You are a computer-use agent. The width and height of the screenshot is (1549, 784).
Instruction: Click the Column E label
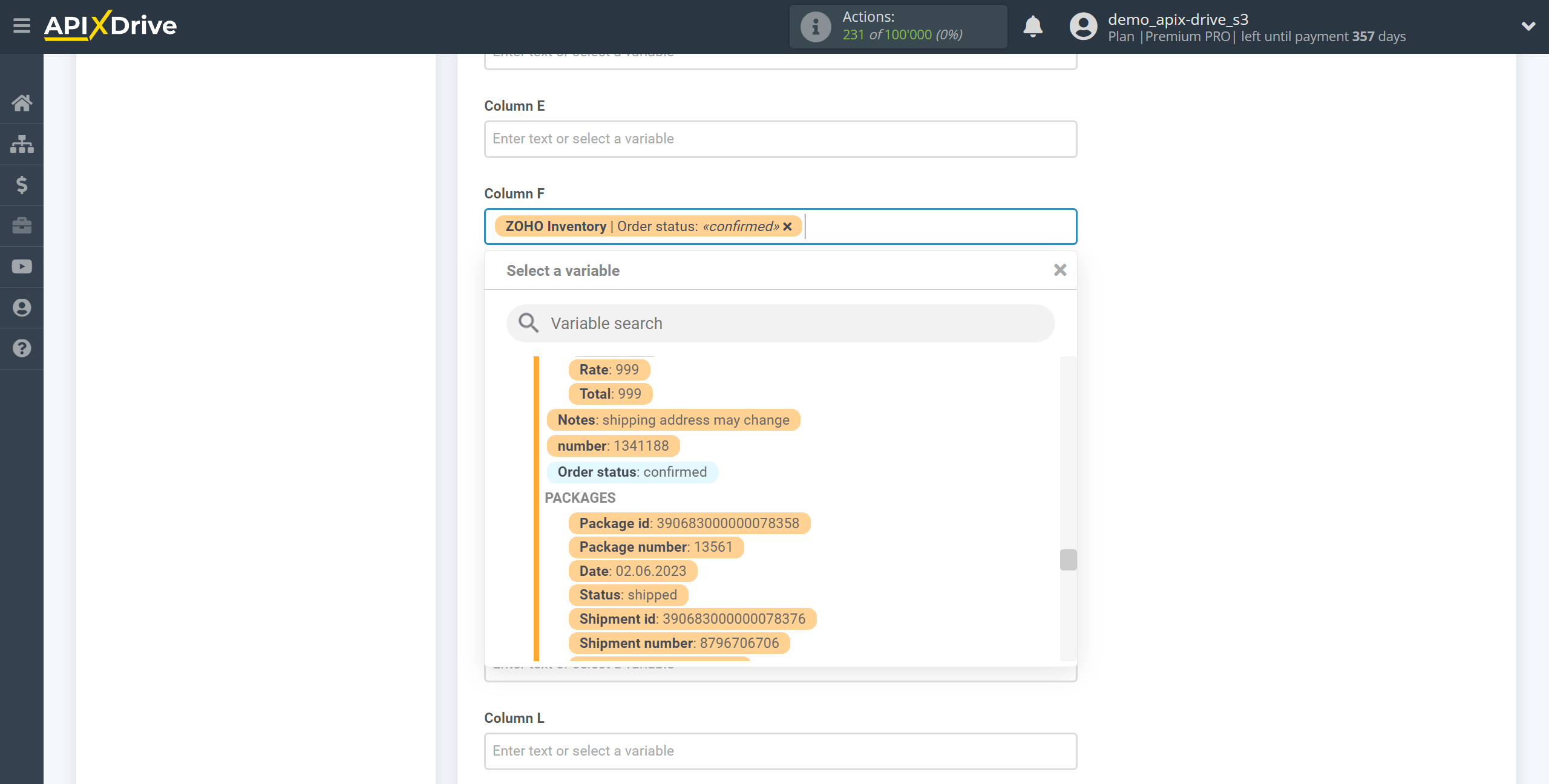click(514, 106)
